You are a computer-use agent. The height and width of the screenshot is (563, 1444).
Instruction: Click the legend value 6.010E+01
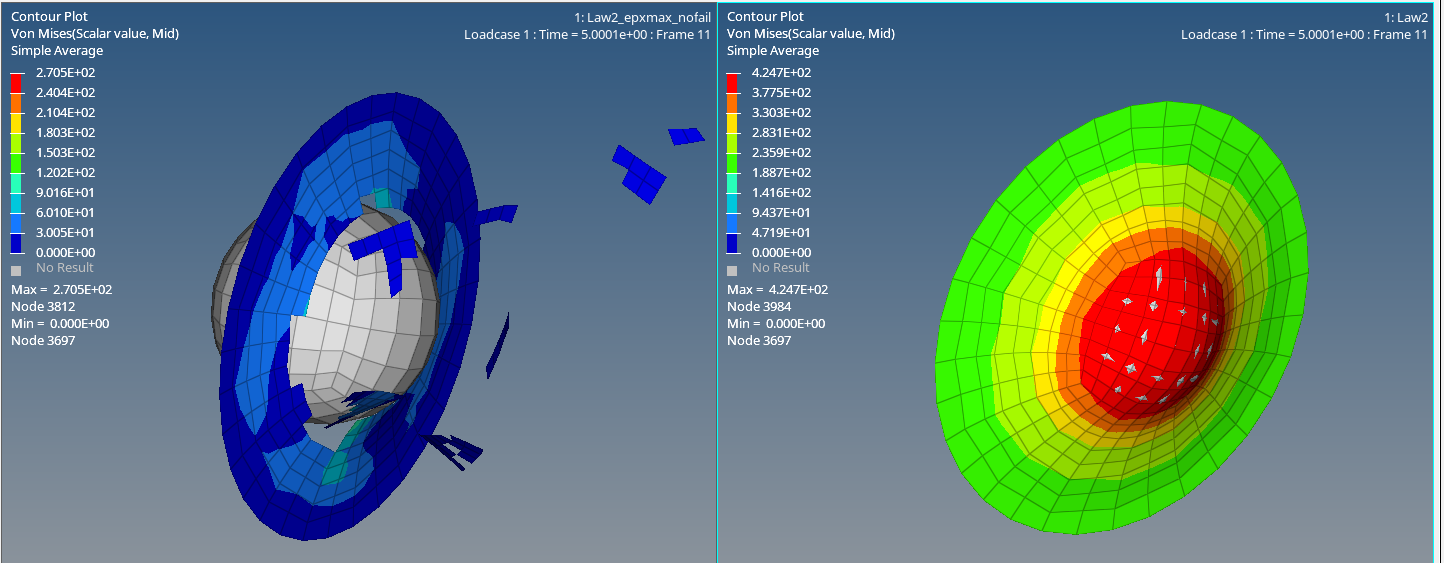65,212
